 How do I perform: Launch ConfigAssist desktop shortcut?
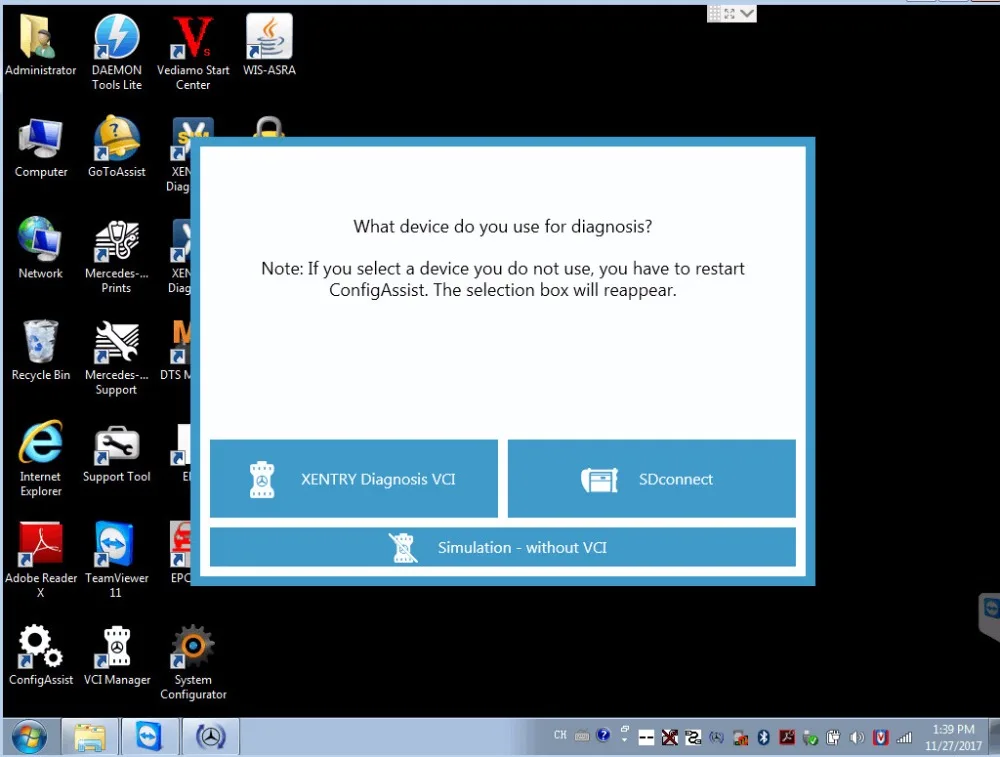[40, 656]
